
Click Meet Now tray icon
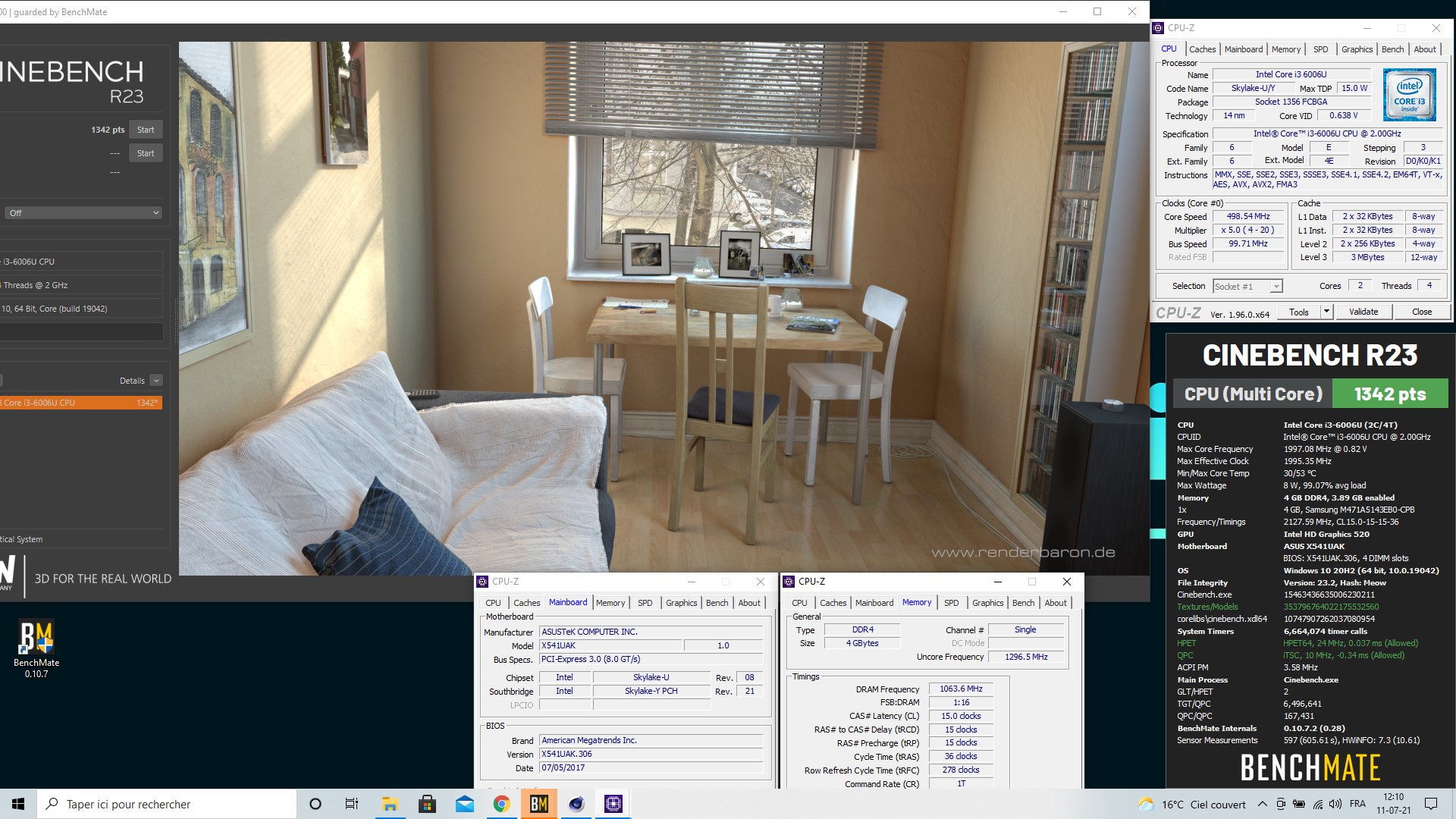[x=1281, y=804]
